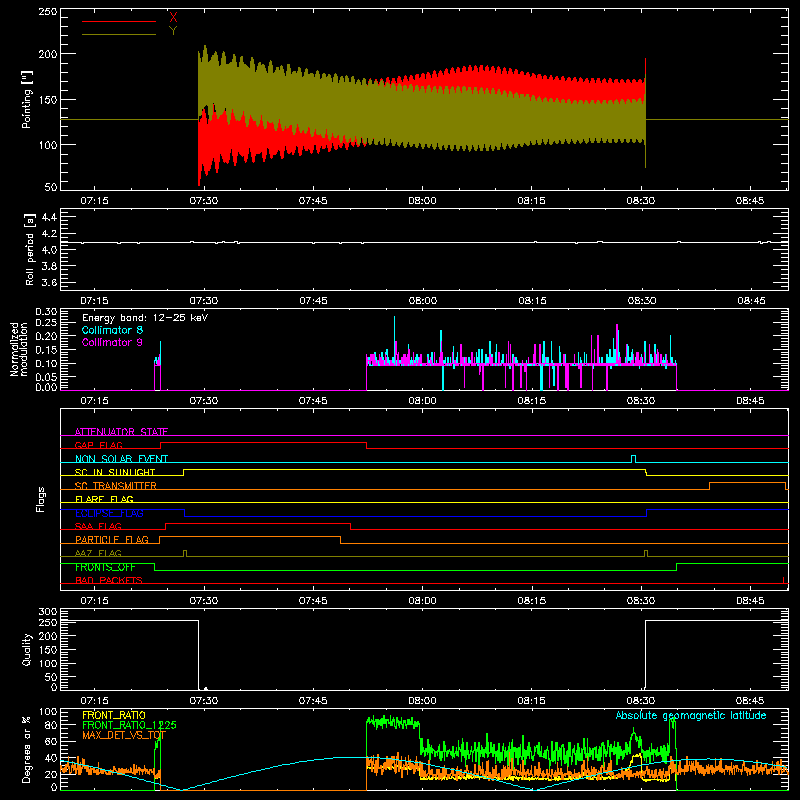Click the 4.4 tick on Roll period axis
This screenshot has height=800, width=800.
click(49, 217)
